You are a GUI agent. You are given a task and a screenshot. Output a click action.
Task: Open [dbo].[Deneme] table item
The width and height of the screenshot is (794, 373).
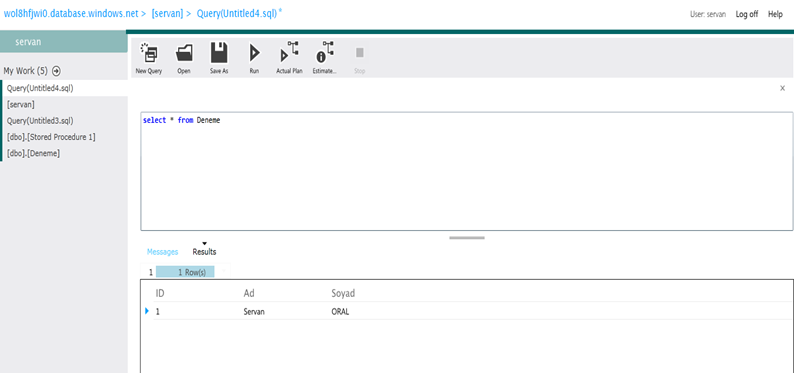(x=64, y=153)
